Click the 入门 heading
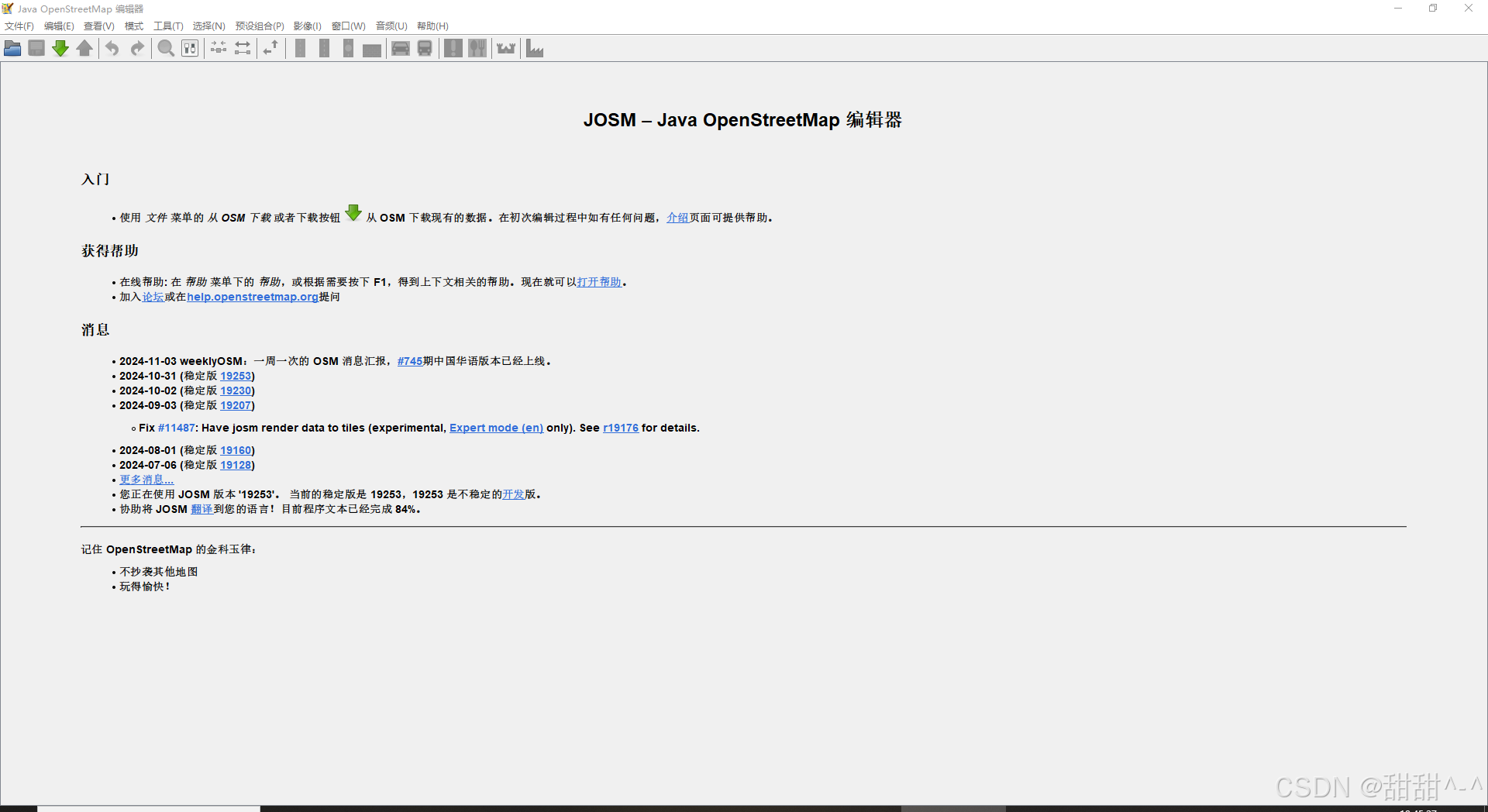 [96, 179]
